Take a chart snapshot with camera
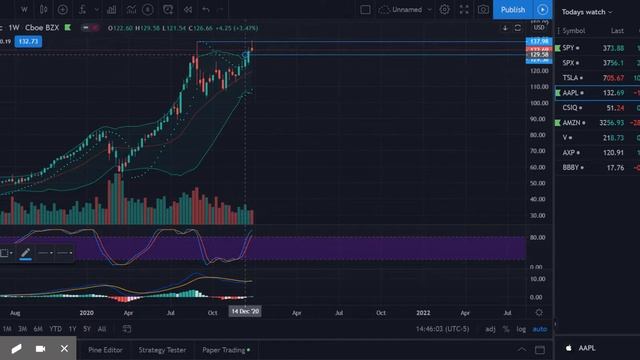This screenshot has height=360, width=640. [x=483, y=9]
